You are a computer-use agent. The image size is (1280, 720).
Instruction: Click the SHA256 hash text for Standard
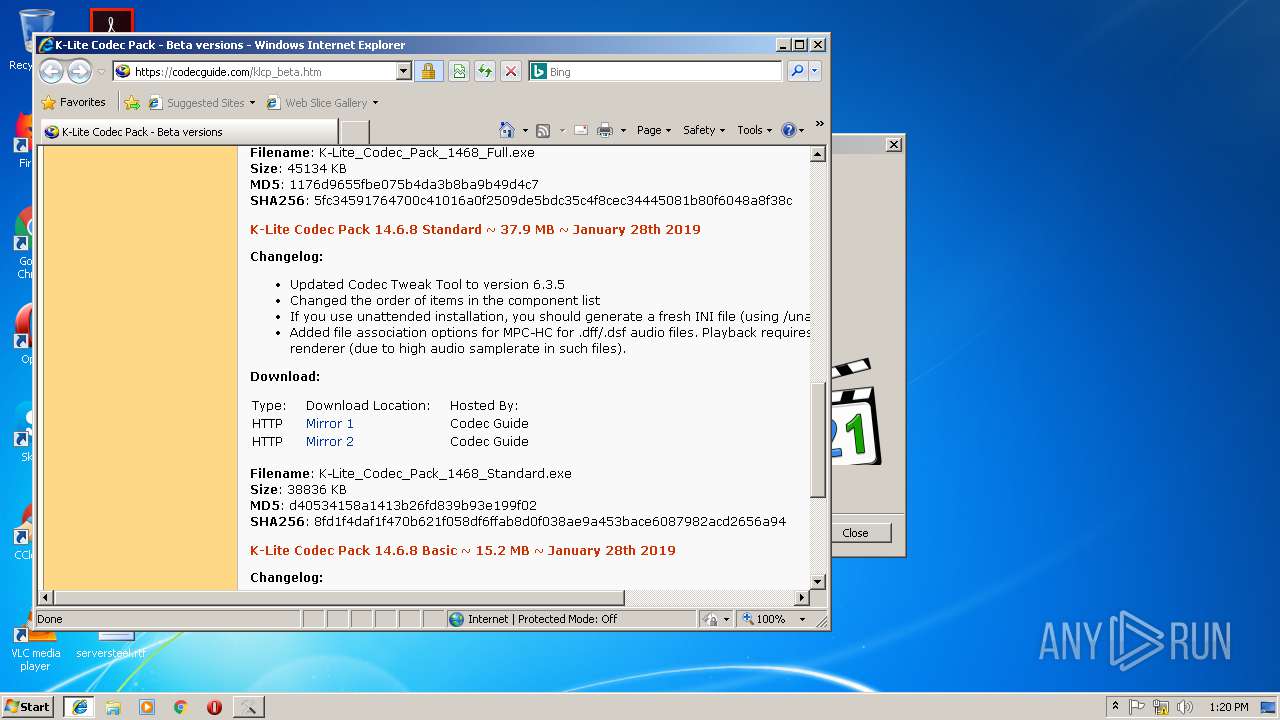pos(550,521)
